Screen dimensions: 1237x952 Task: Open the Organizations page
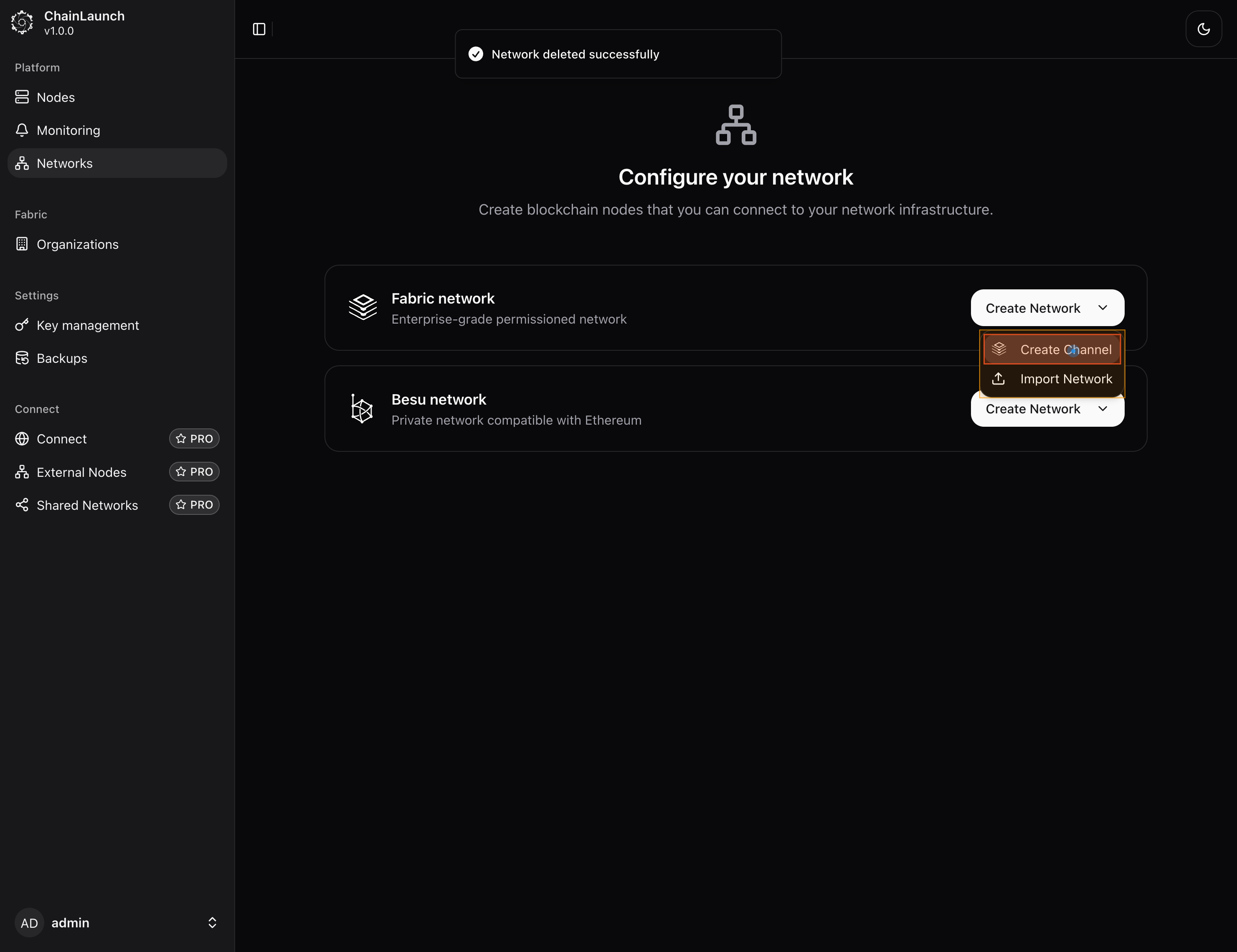coord(78,245)
